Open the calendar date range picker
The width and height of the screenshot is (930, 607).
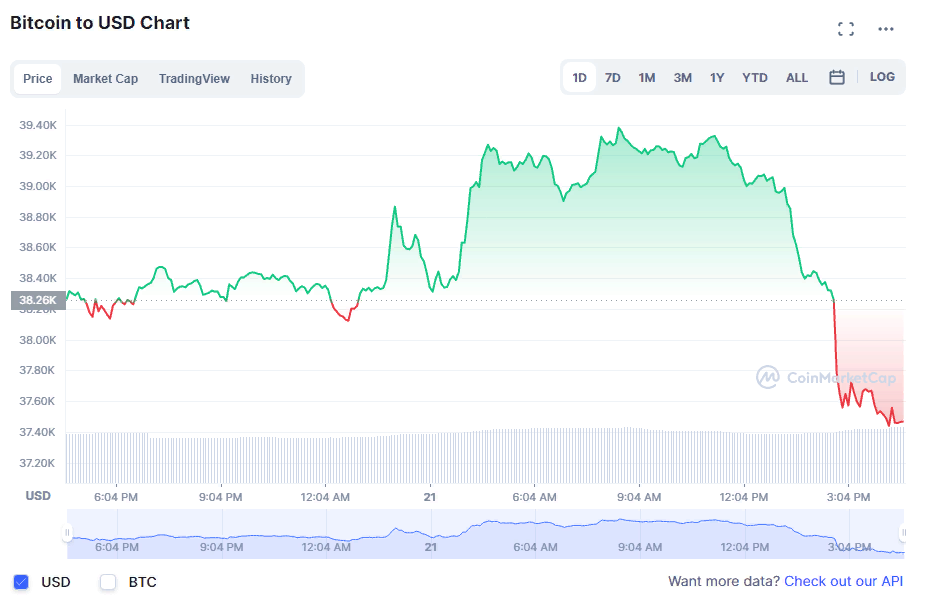[x=837, y=77]
